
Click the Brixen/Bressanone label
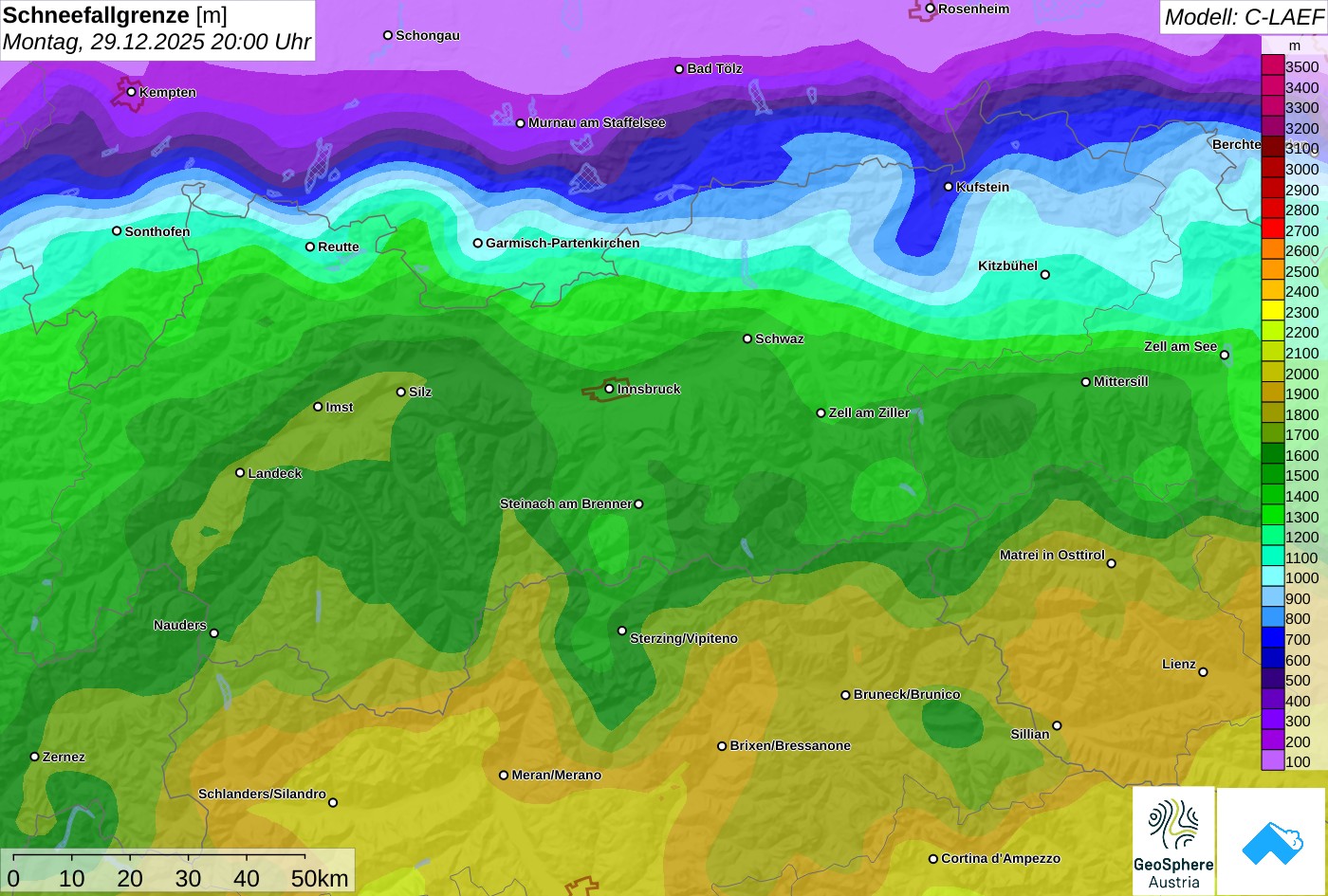pyautogui.click(x=790, y=746)
